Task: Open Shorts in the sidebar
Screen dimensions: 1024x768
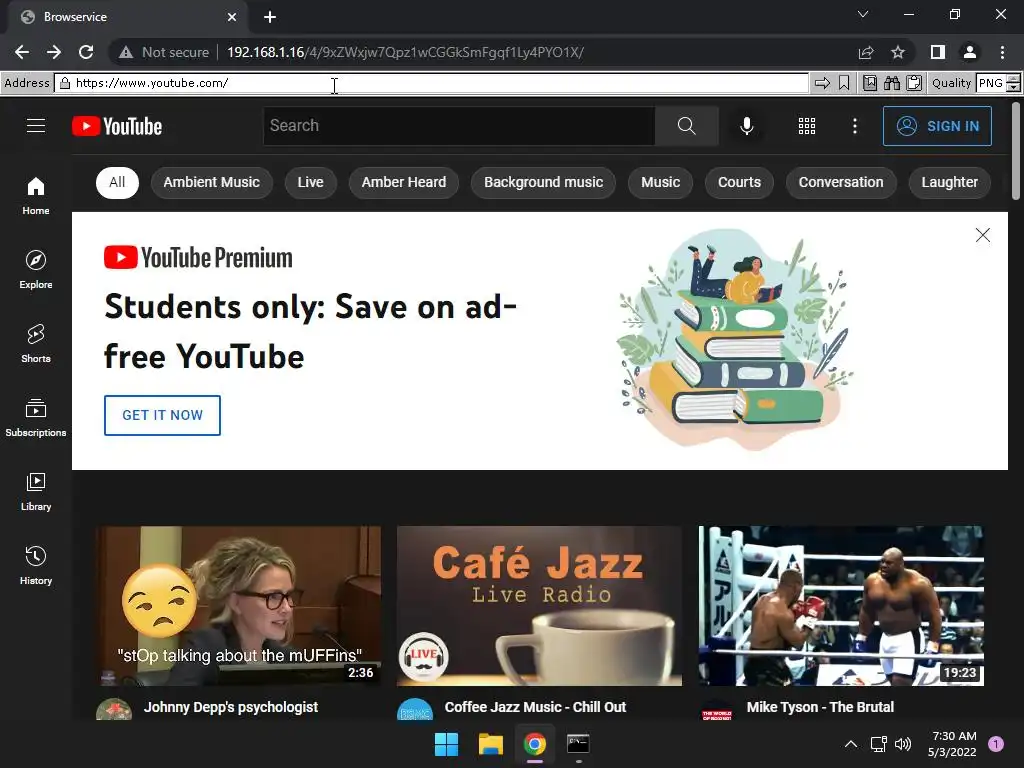Action: (x=36, y=344)
